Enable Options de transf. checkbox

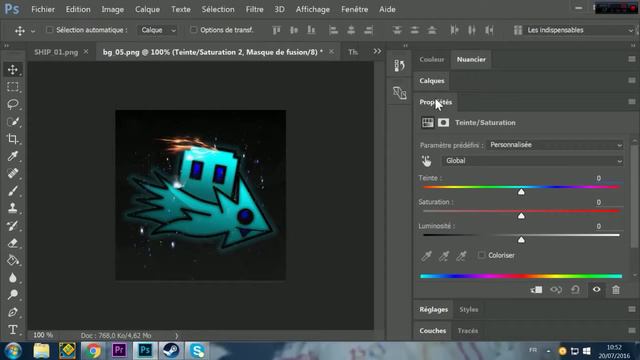click(x=194, y=30)
